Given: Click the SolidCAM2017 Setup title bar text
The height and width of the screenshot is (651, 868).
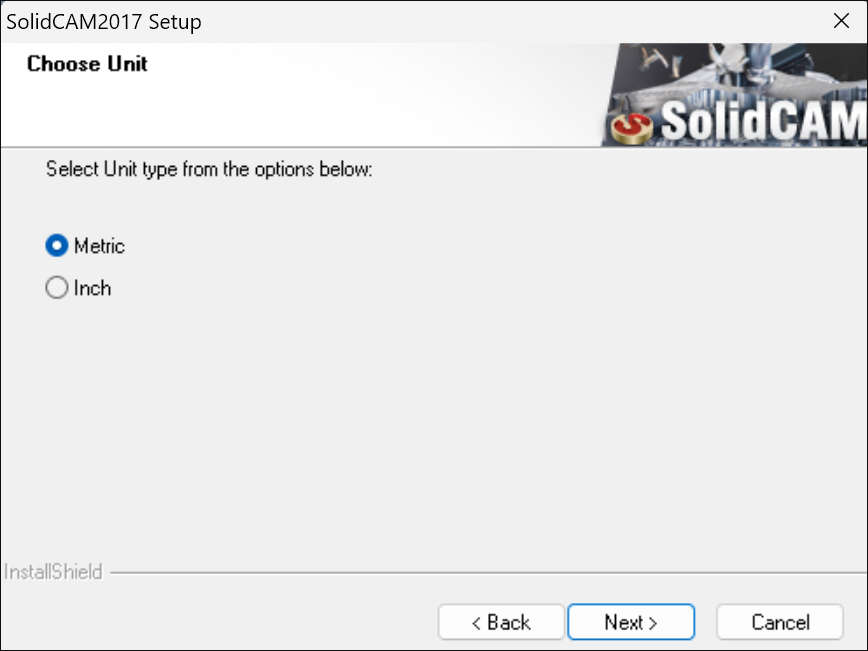Looking at the screenshot, I should pyautogui.click(x=104, y=22).
